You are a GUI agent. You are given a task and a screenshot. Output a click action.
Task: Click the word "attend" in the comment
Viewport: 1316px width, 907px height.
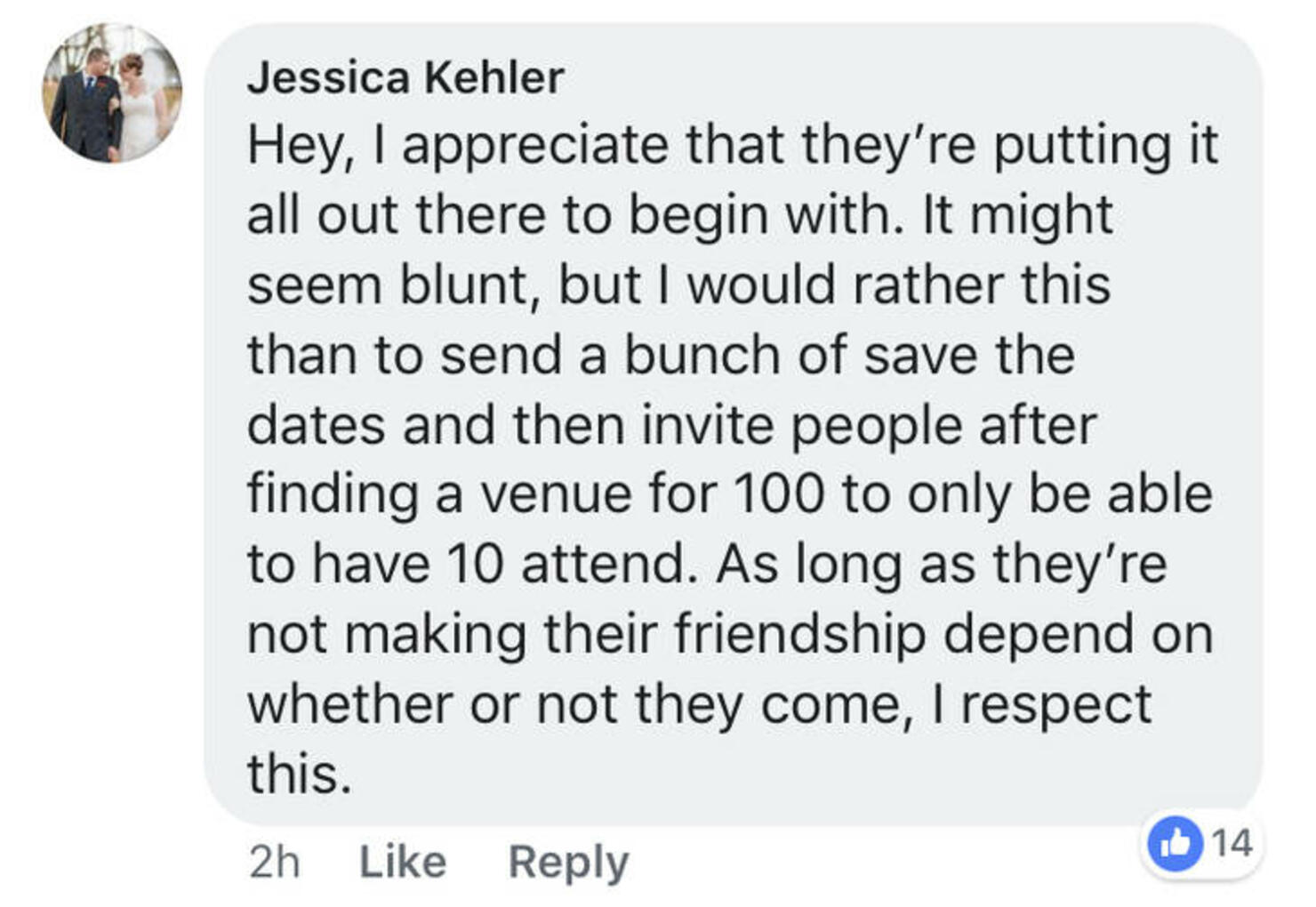point(605,564)
